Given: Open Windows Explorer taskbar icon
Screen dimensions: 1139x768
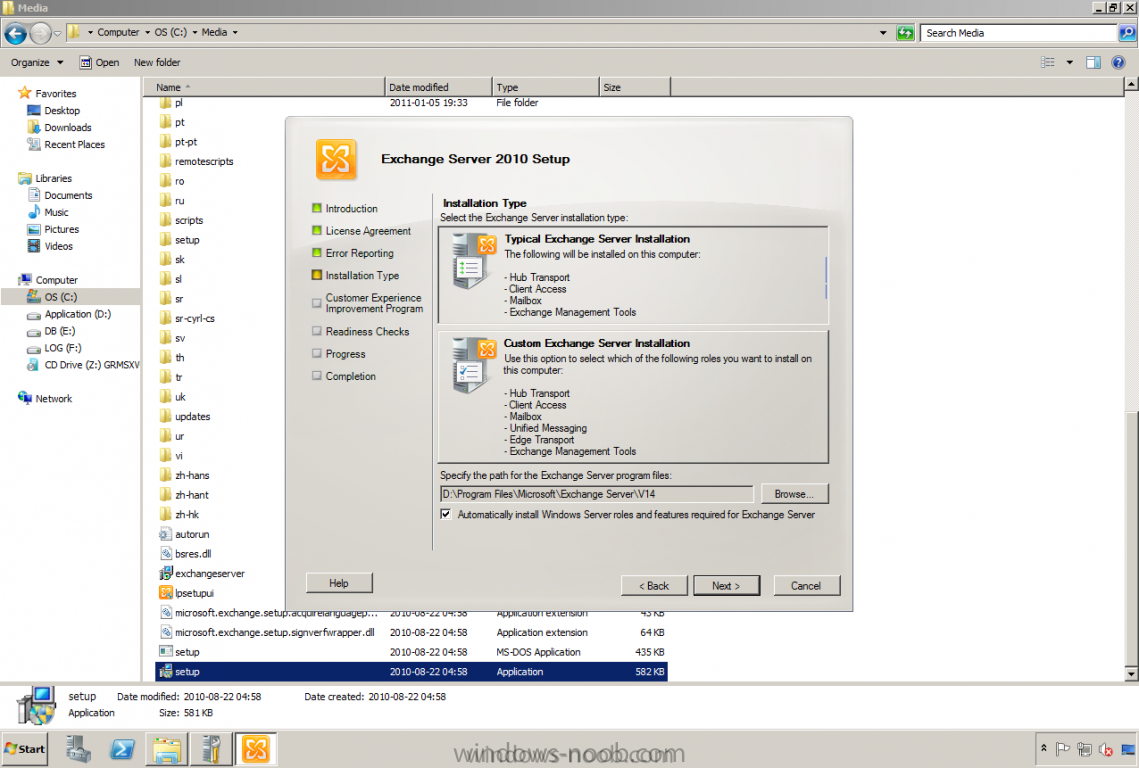Looking at the screenshot, I should [167, 749].
